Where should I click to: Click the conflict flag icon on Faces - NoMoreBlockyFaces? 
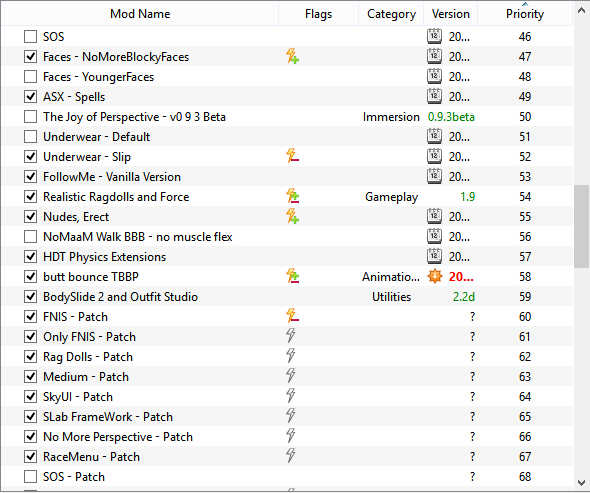point(292,56)
